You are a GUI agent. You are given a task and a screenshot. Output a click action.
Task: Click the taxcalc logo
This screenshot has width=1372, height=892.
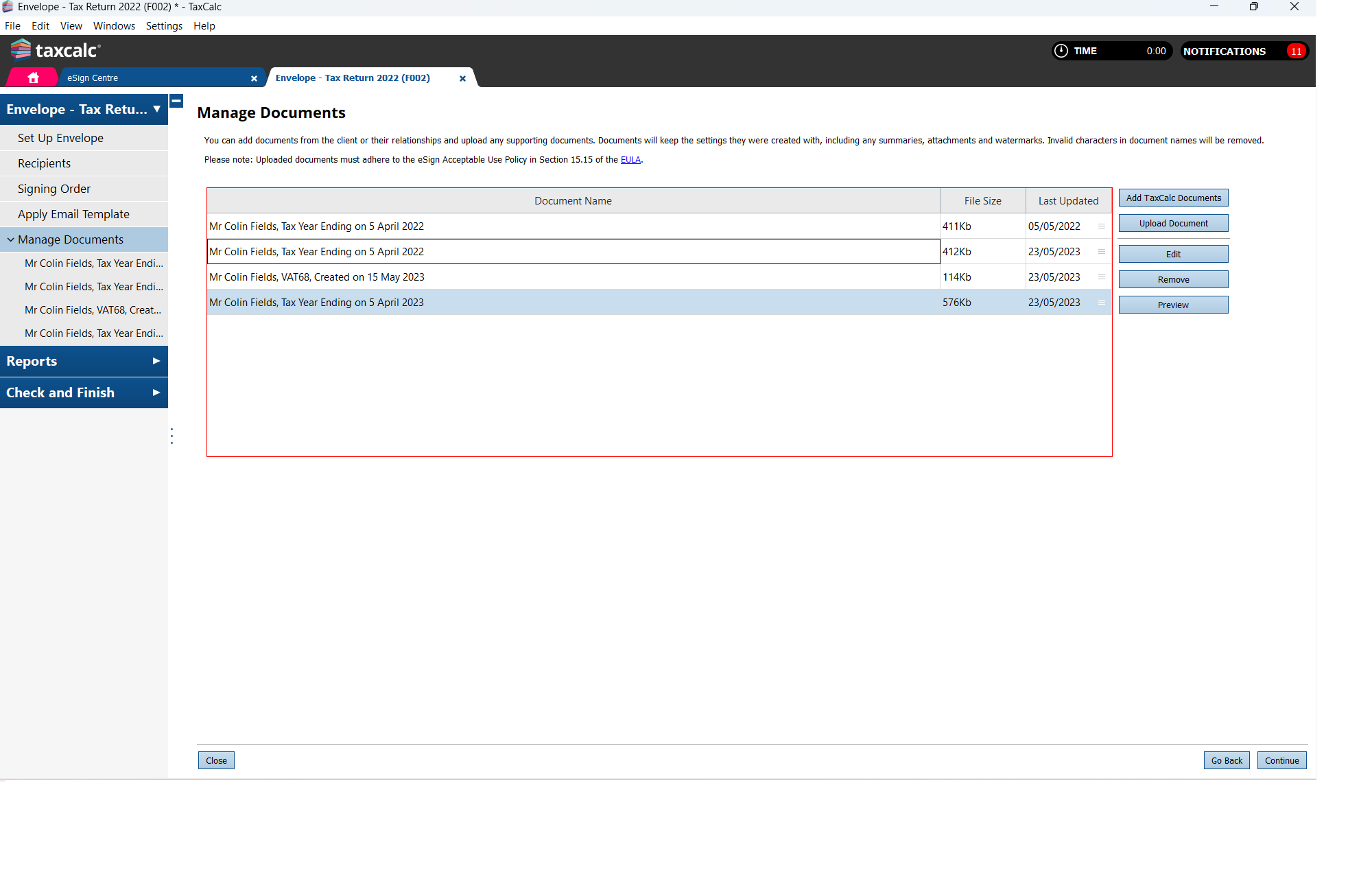pos(56,50)
